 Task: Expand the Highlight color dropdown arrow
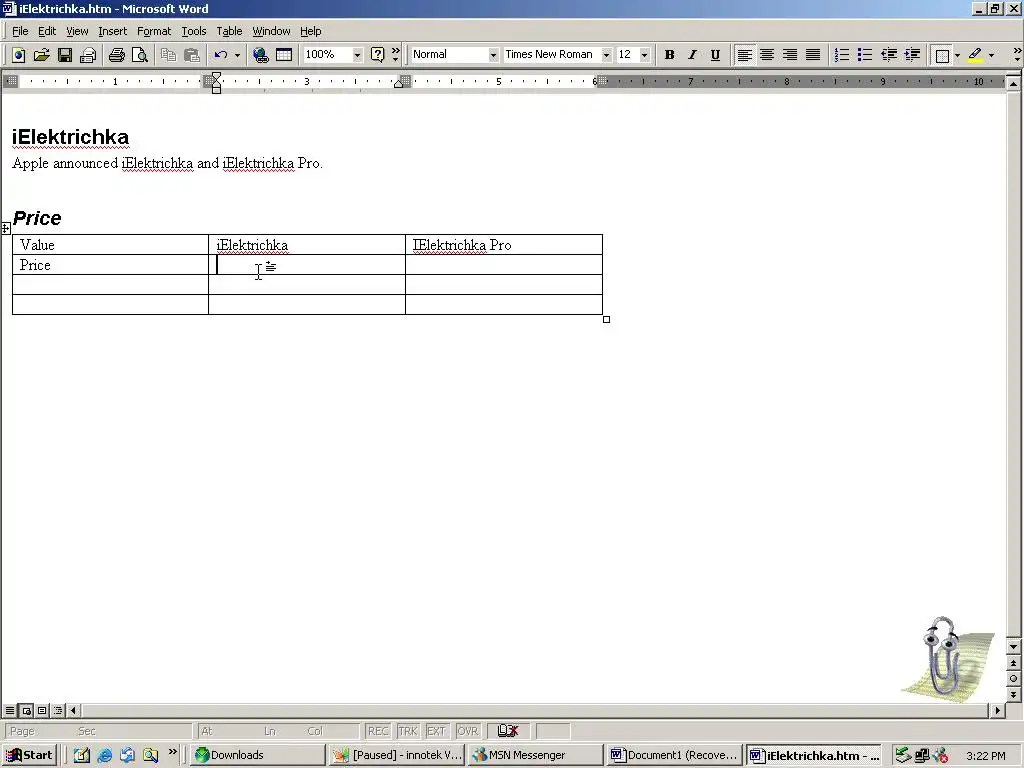pos(991,55)
